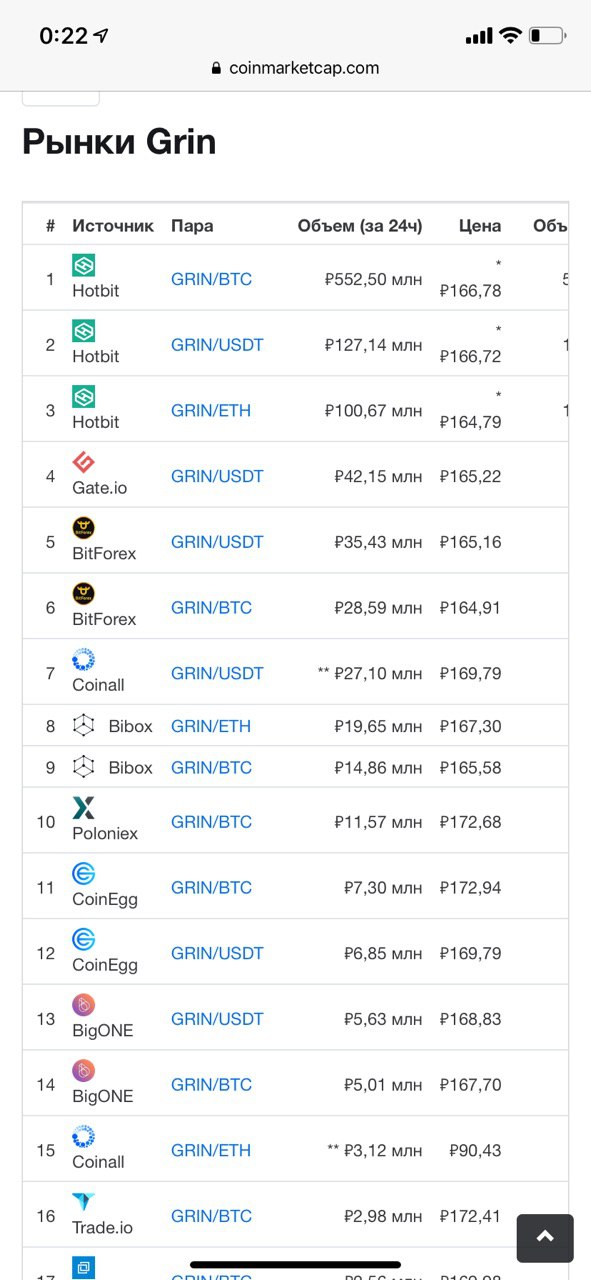Tap the BigONE logo in row 13
The image size is (591, 1280).
coord(84,1005)
